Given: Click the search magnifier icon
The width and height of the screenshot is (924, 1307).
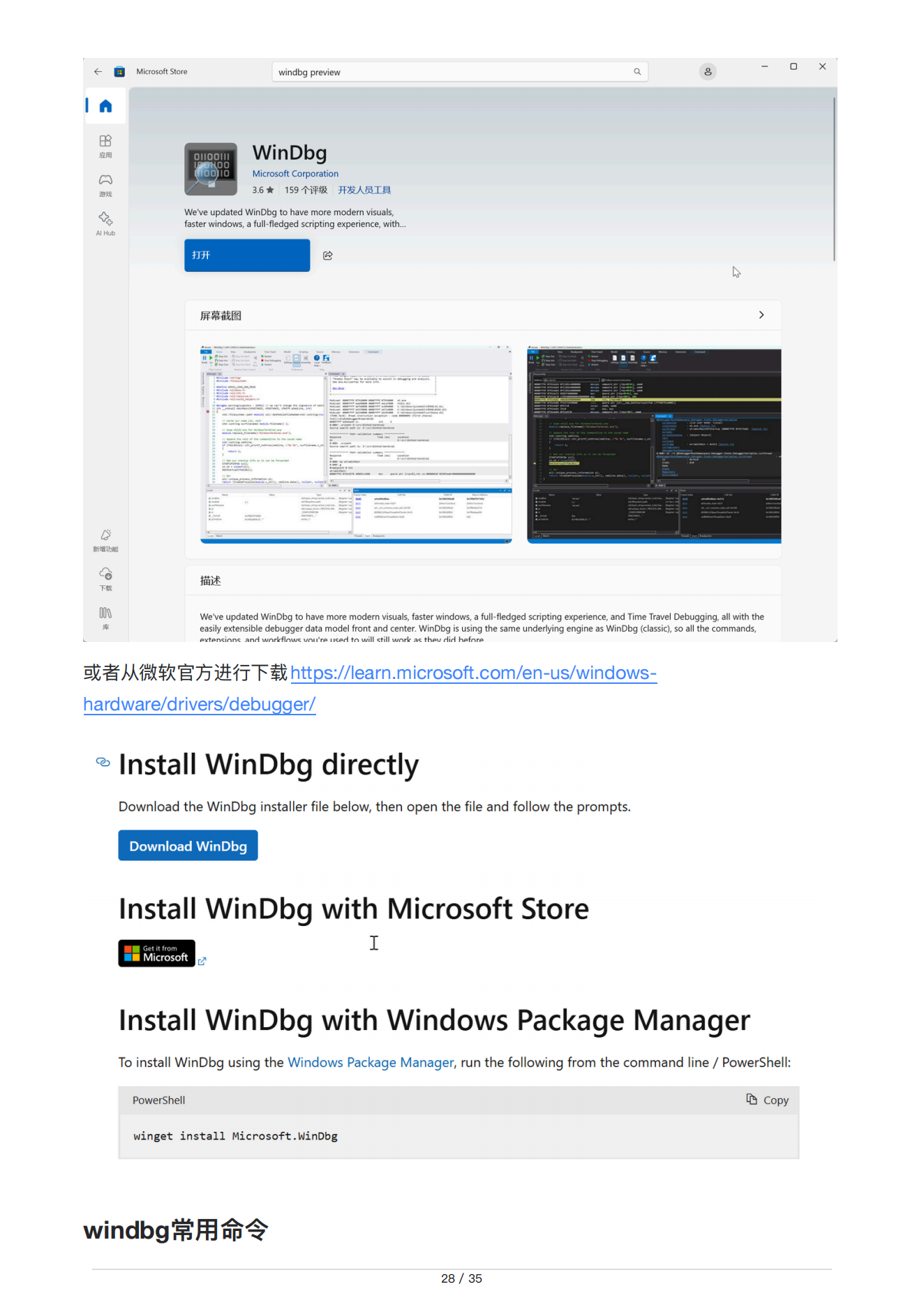Looking at the screenshot, I should click(637, 72).
